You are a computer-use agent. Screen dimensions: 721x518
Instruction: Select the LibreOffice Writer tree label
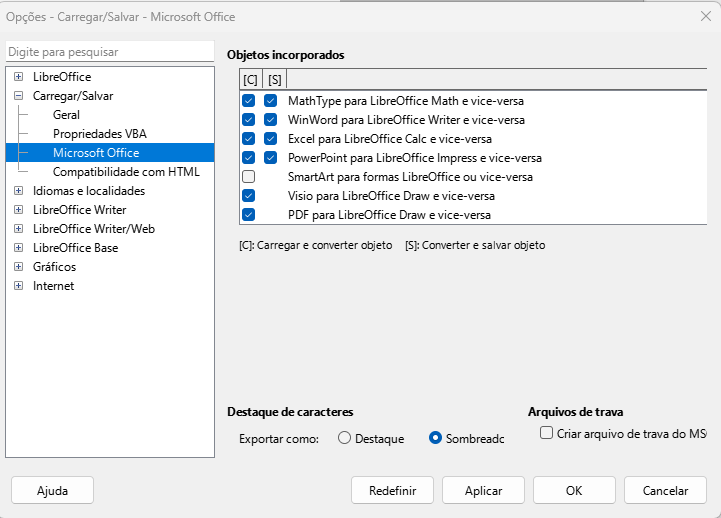point(80,210)
